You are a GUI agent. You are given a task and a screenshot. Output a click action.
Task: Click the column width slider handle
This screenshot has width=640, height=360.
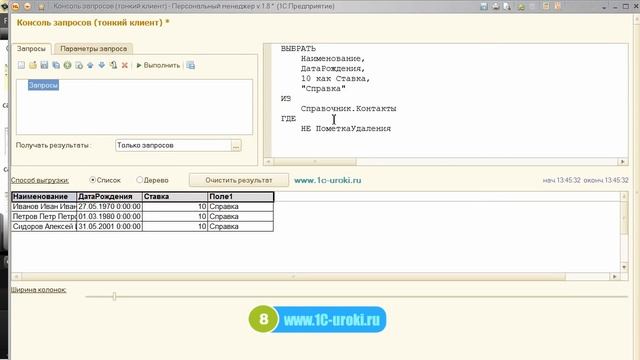click(x=114, y=296)
